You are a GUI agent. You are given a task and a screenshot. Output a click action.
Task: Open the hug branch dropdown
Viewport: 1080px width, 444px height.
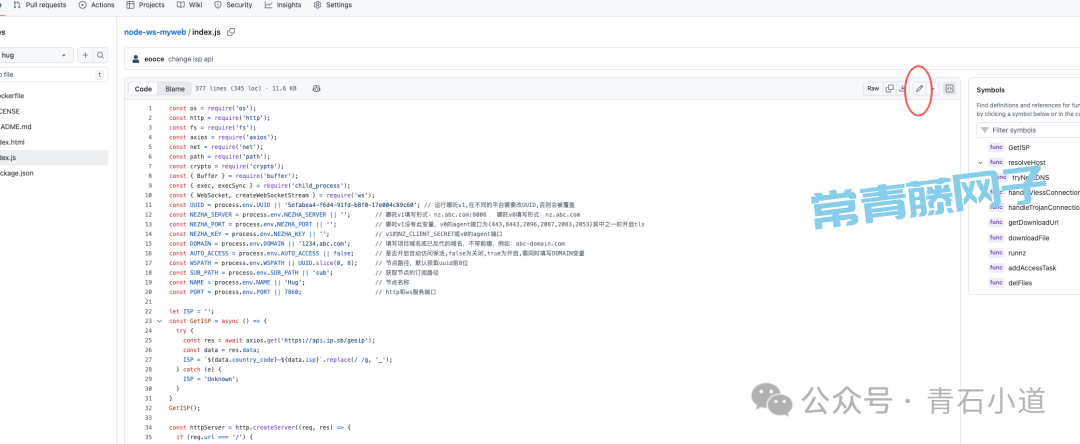pyautogui.click(x=36, y=55)
